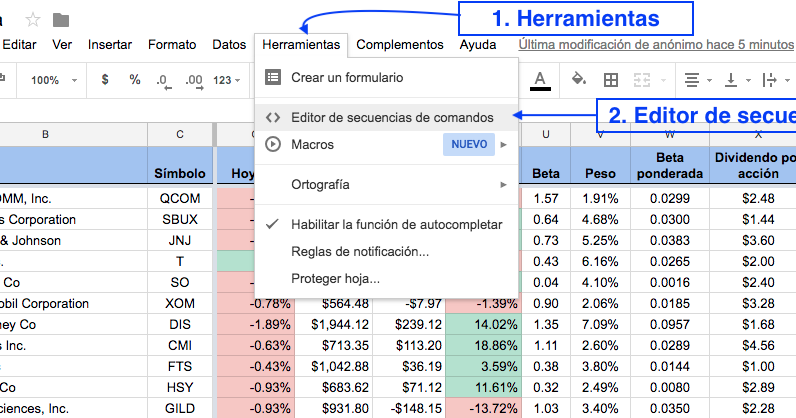Select the SBUX symbol cell

click(180, 219)
